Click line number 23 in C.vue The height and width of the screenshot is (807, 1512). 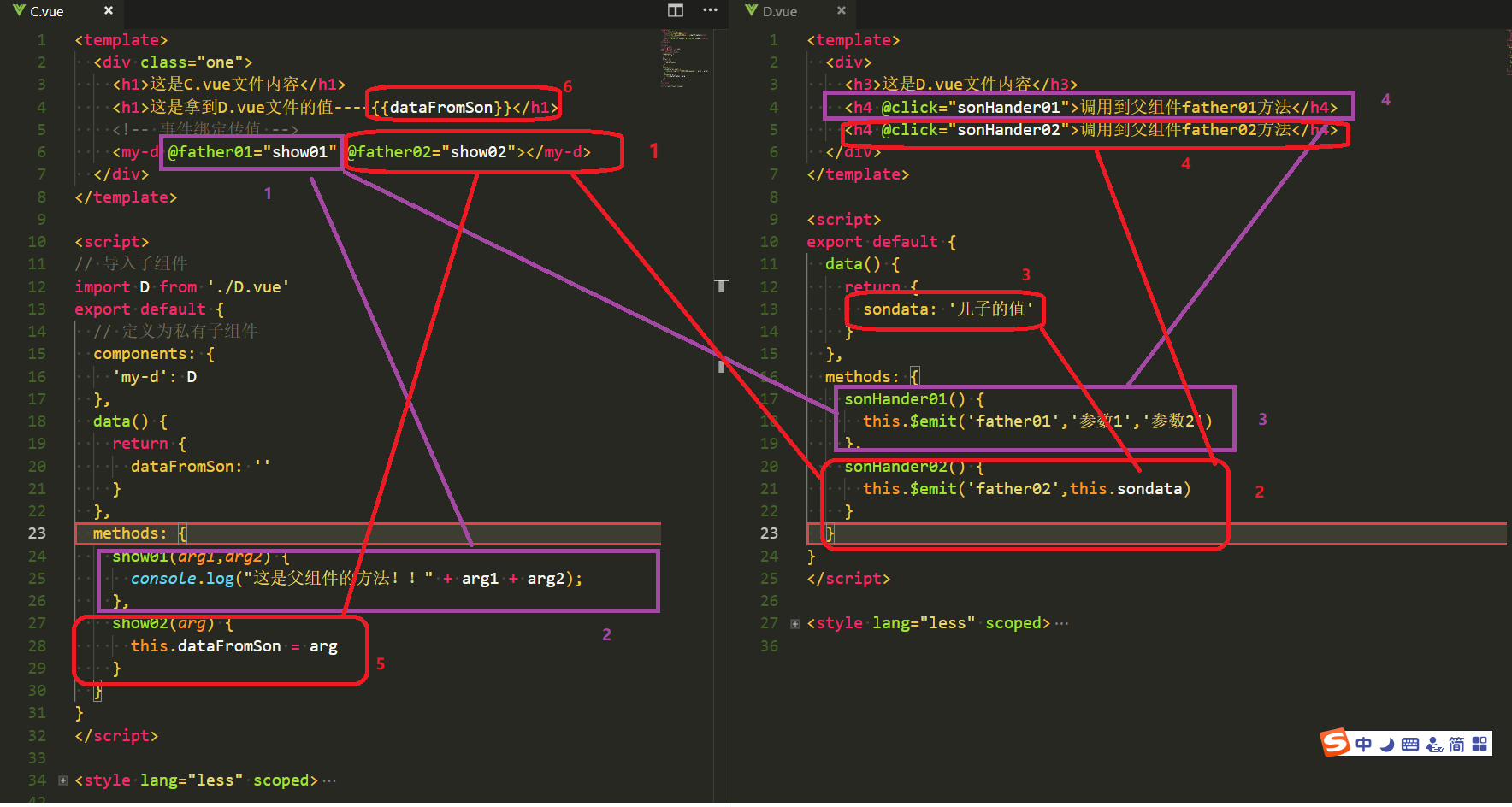coord(37,533)
